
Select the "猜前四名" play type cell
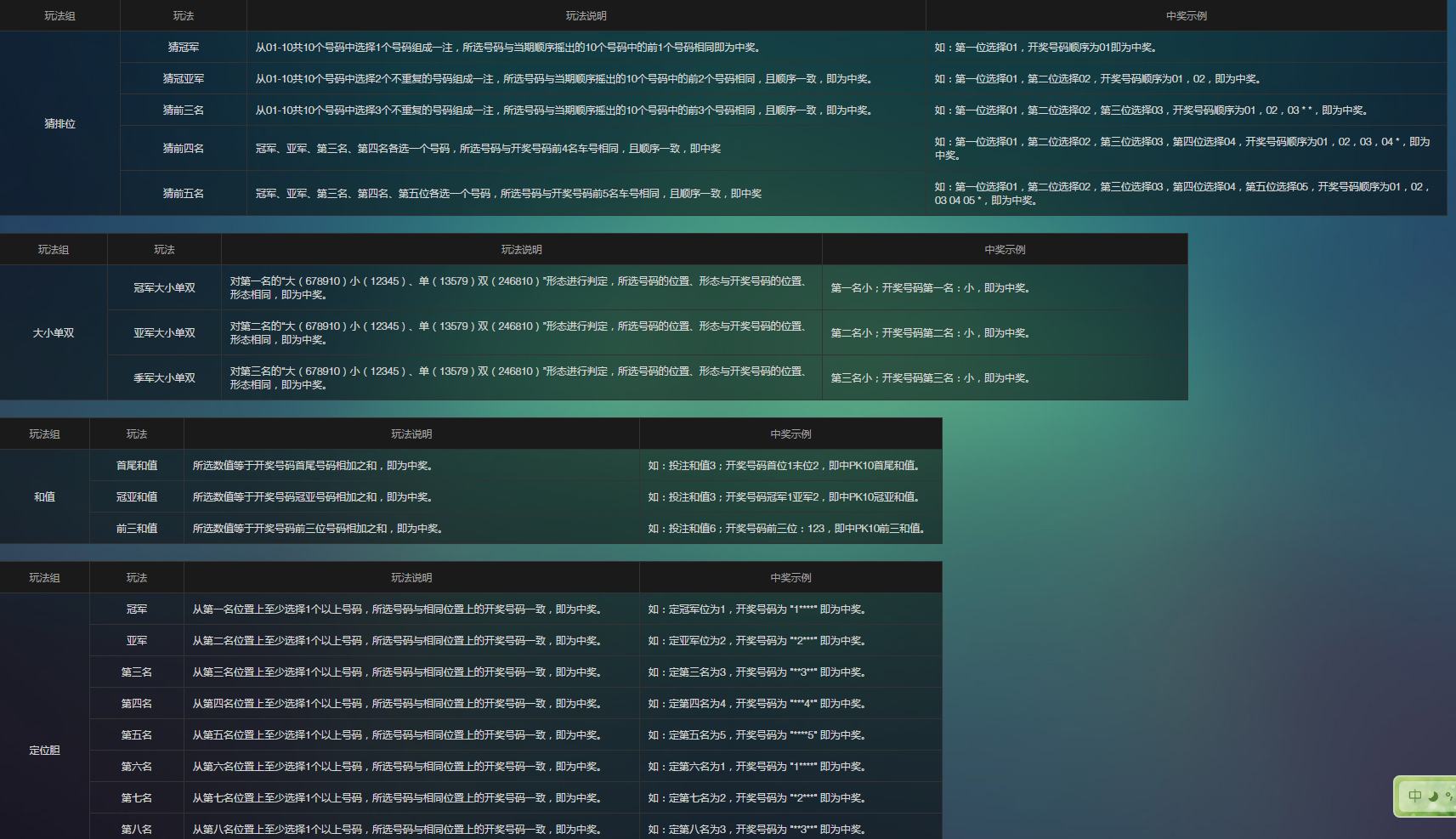tap(184, 148)
